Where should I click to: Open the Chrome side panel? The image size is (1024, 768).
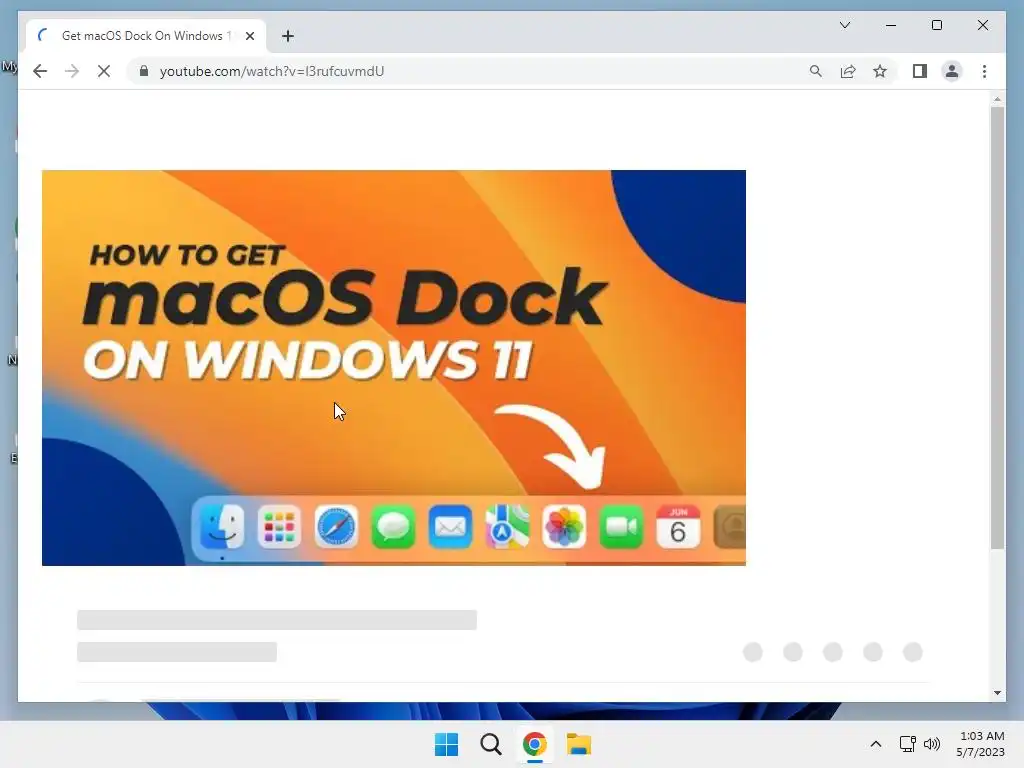click(x=920, y=71)
